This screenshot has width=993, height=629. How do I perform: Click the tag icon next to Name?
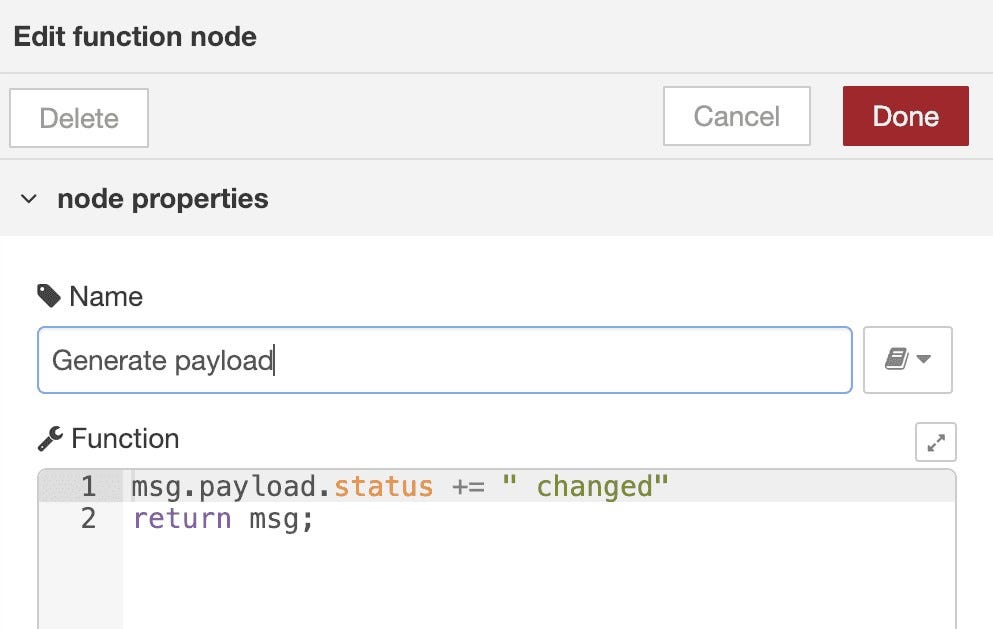point(49,296)
